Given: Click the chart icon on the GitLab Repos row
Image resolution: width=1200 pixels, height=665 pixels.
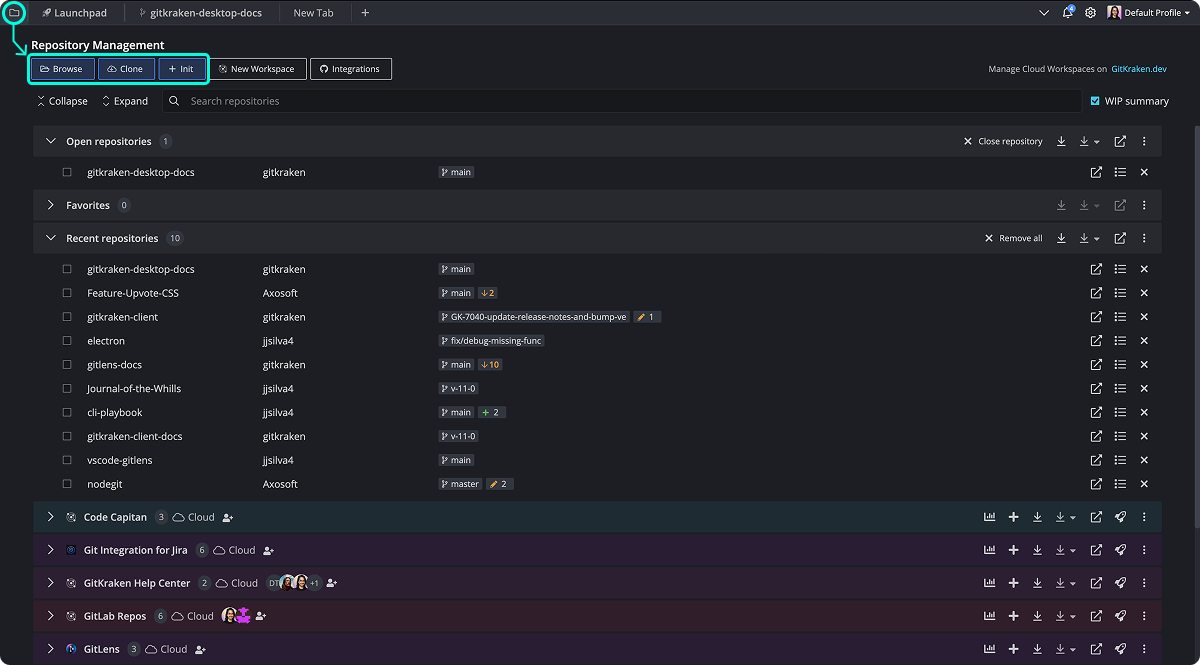Looking at the screenshot, I should [x=989, y=616].
